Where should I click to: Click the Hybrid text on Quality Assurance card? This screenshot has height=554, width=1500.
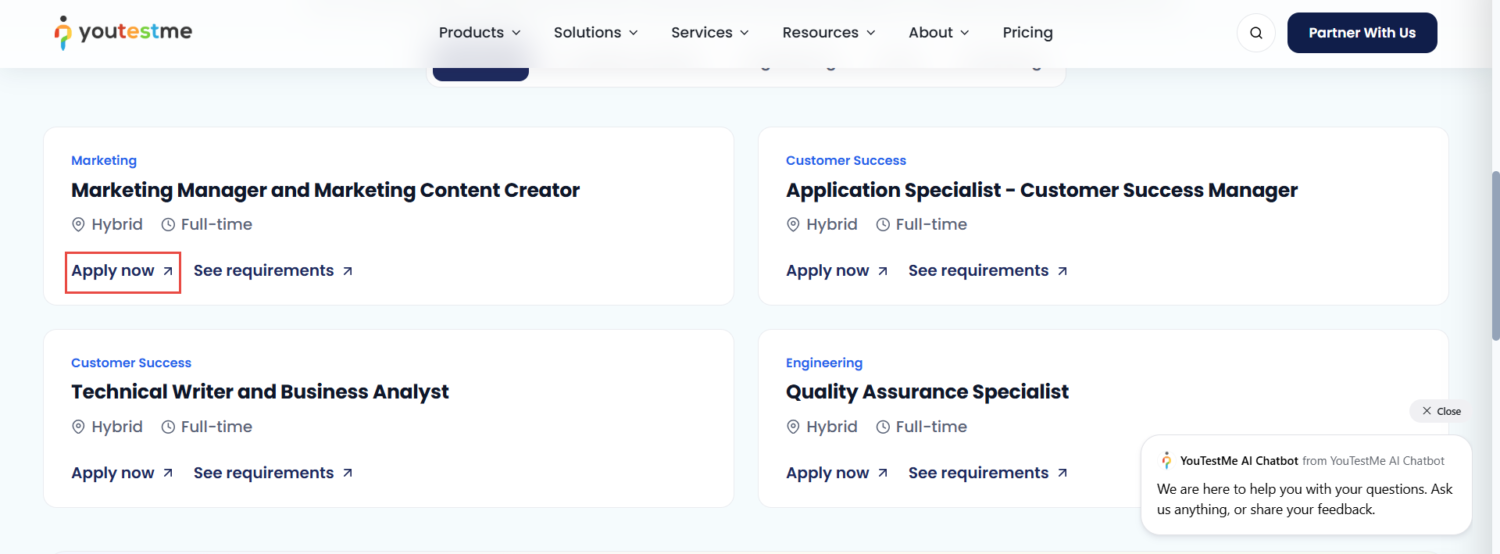pyautogui.click(x=832, y=427)
